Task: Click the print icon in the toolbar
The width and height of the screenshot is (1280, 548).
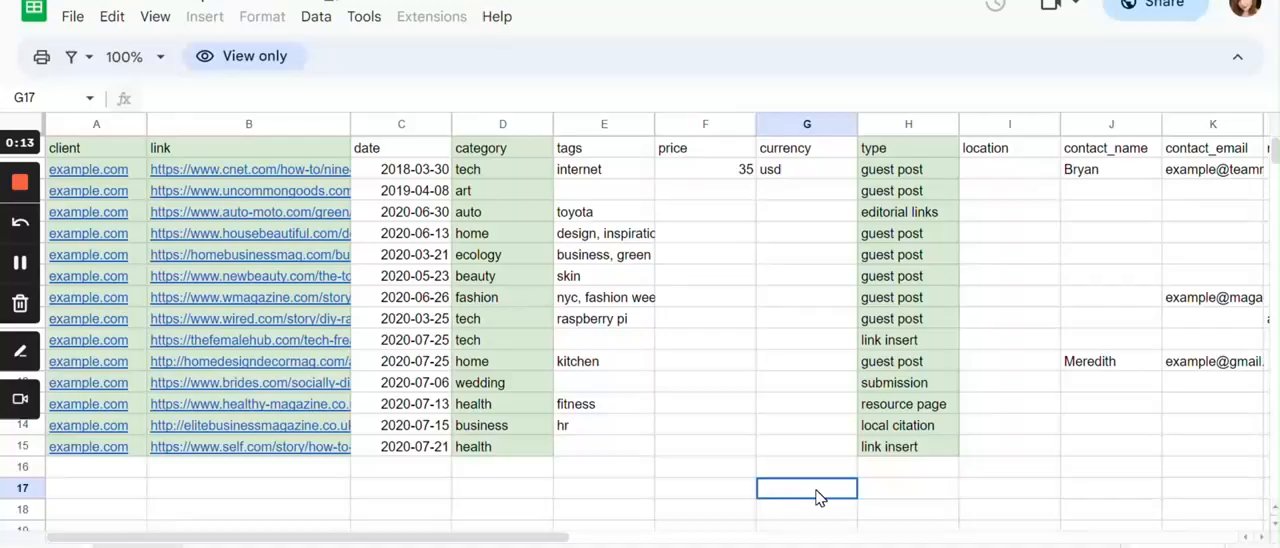Action: (41, 57)
